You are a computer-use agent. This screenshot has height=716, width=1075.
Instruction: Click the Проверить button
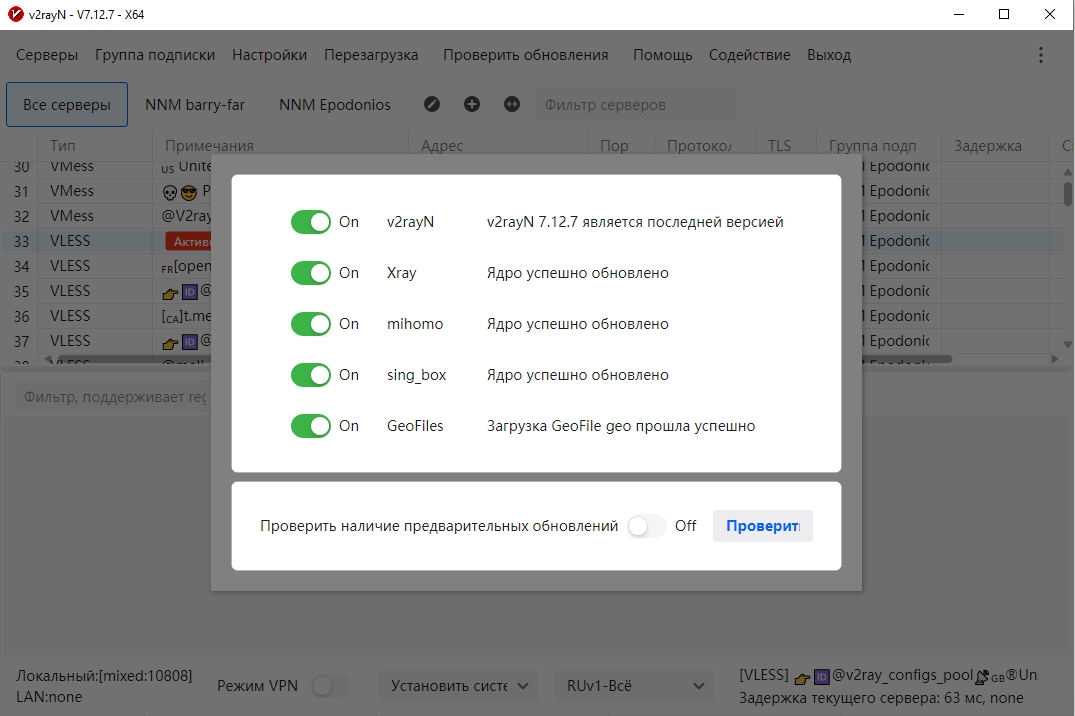coord(762,526)
